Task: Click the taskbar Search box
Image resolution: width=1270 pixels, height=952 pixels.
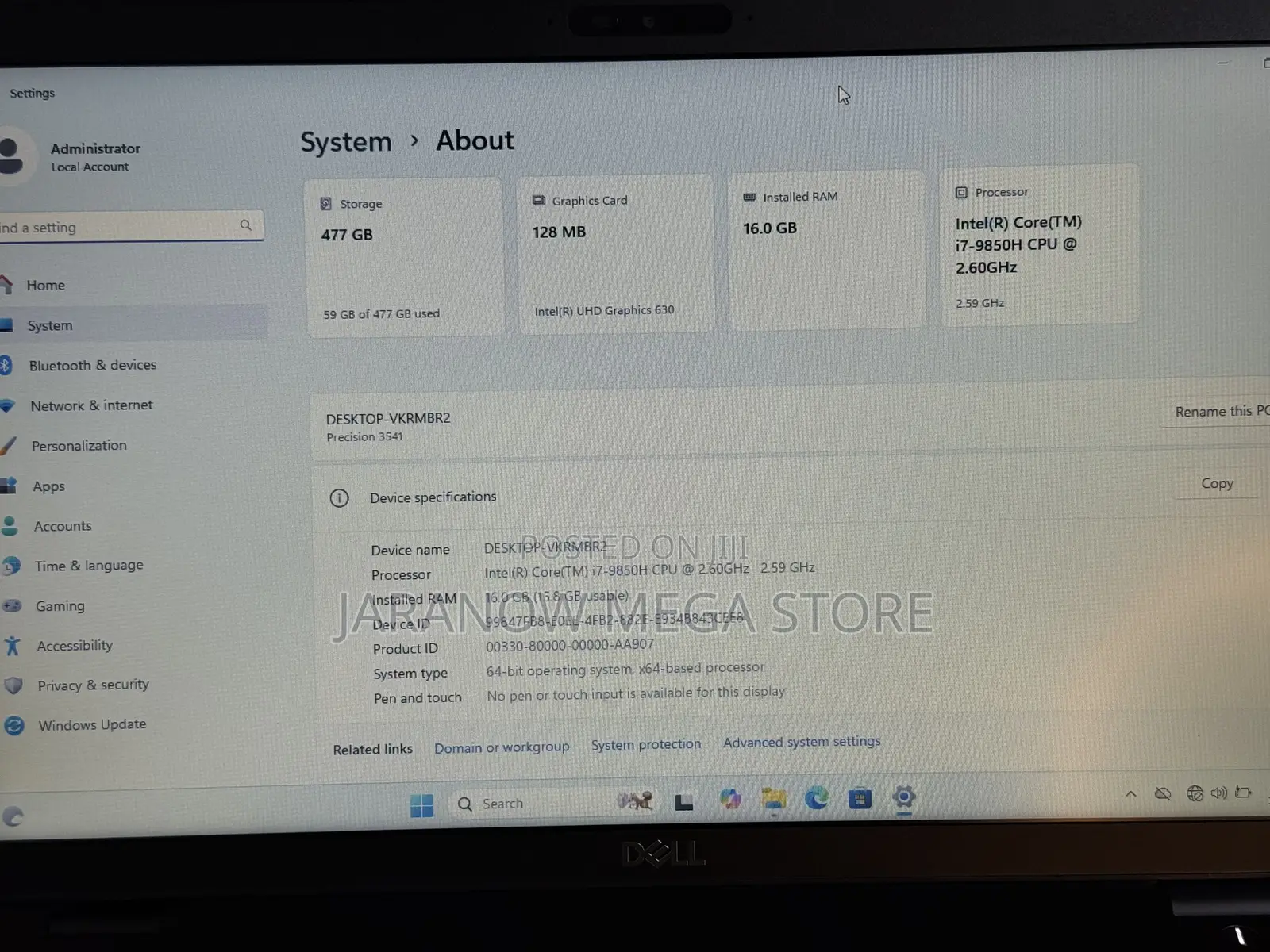Action: (x=556, y=803)
